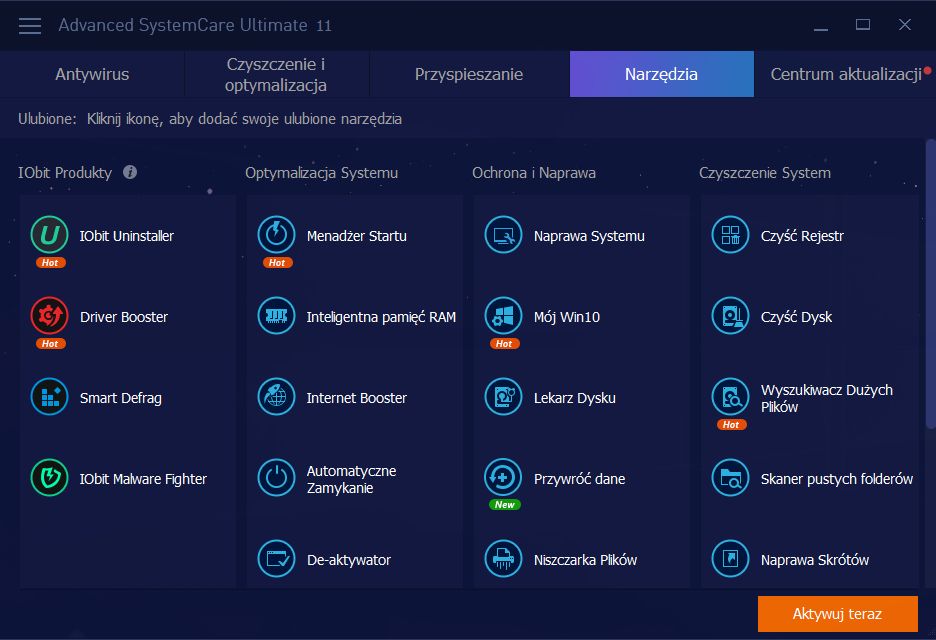Click the Czyść Dysk label
Image resolution: width=936 pixels, height=640 pixels.
(x=796, y=317)
